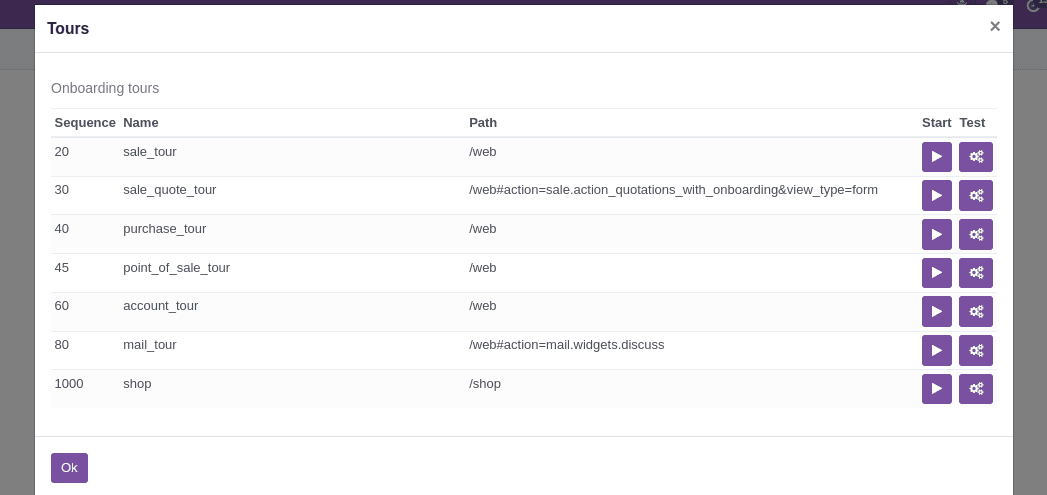Start the mail_tour play button
The image size is (1047, 495).
tap(937, 350)
